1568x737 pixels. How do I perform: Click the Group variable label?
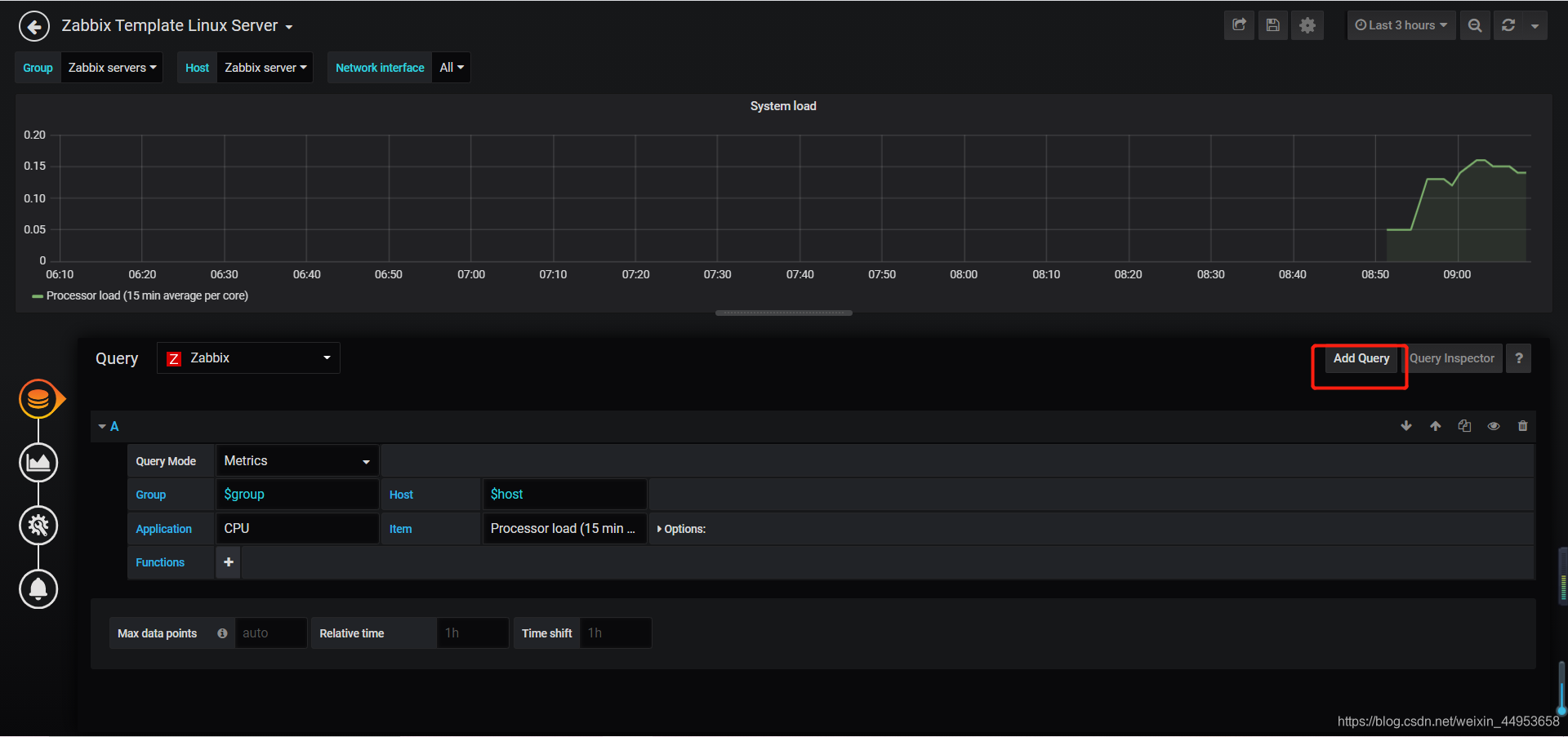(38, 68)
